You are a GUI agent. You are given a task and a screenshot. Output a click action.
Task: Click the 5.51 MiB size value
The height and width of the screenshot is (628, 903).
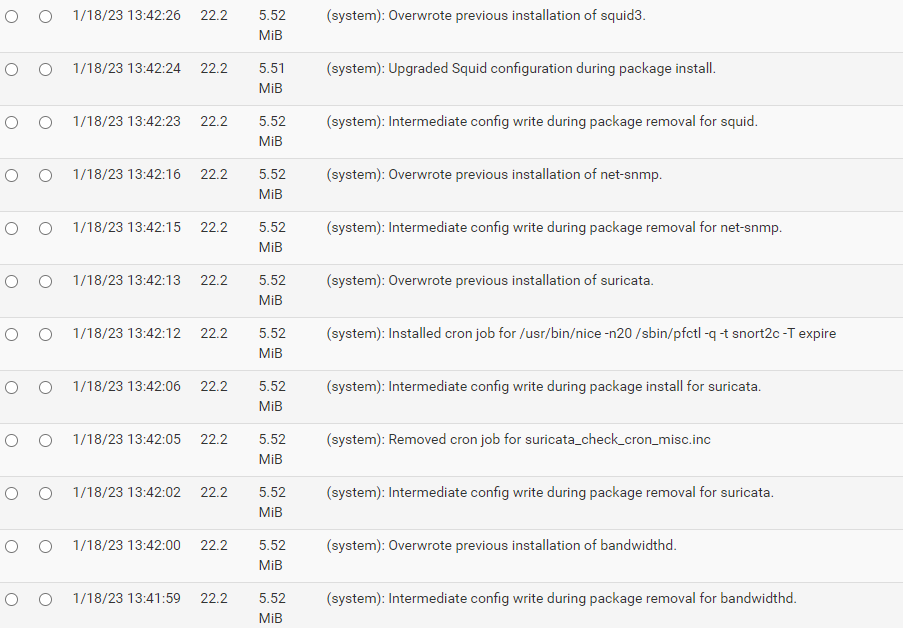(x=272, y=78)
